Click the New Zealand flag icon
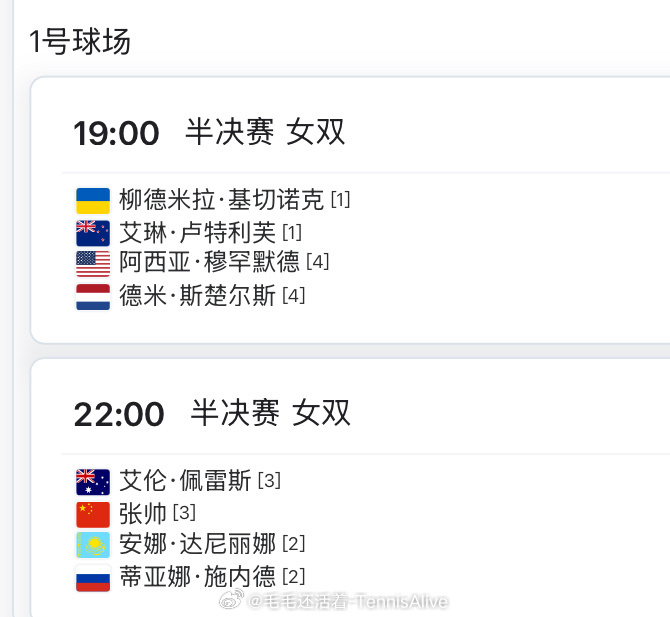Image resolution: width=670 pixels, height=617 pixels. coord(93,233)
